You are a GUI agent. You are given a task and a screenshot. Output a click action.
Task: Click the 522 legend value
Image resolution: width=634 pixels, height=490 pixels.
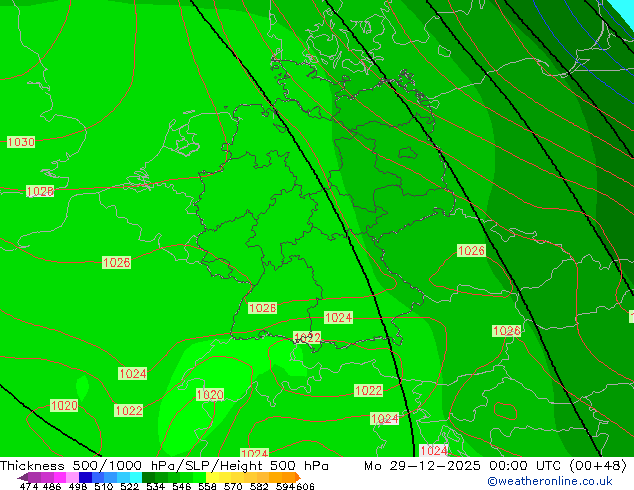tap(129, 486)
